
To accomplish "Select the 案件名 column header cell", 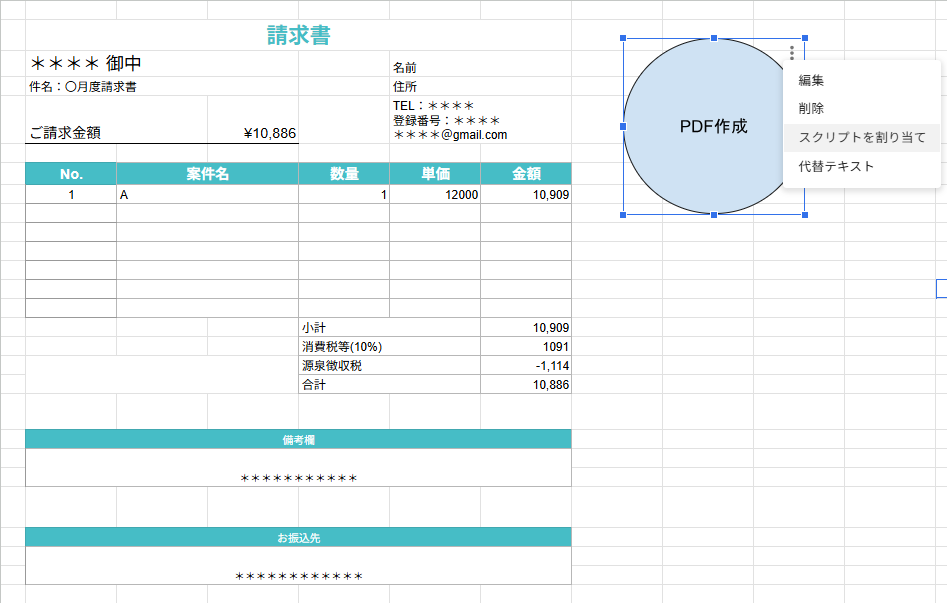I will pyautogui.click(x=207, y=174).
